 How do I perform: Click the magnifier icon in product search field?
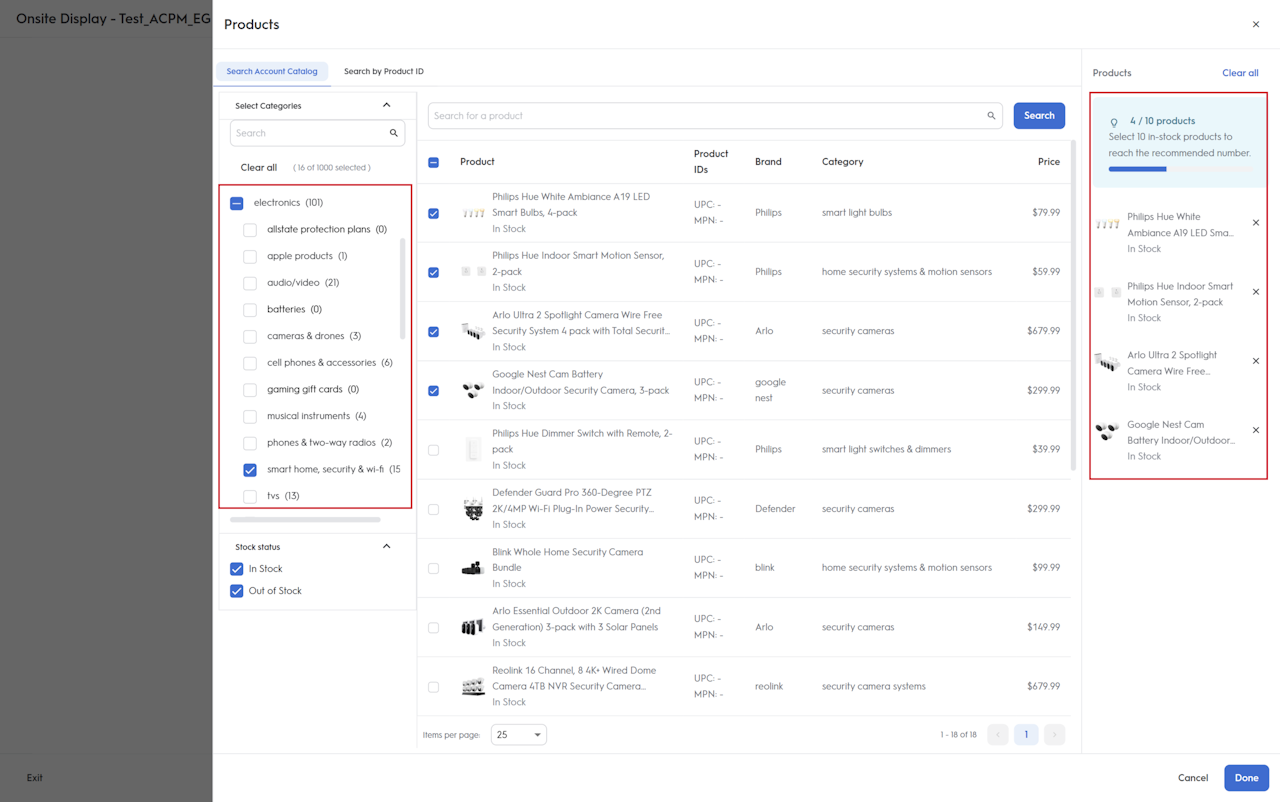click(991, 116)
